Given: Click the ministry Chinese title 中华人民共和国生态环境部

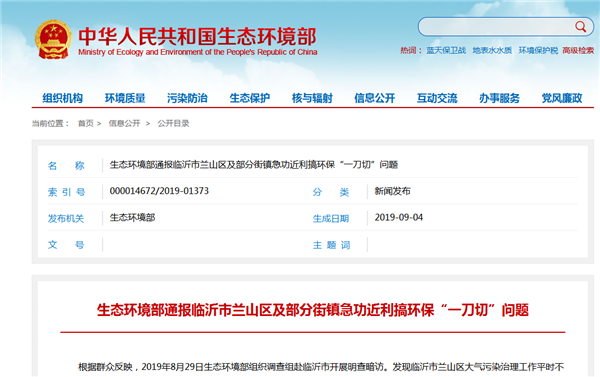Looking at the screenshot, I should (x=197, y=36).
